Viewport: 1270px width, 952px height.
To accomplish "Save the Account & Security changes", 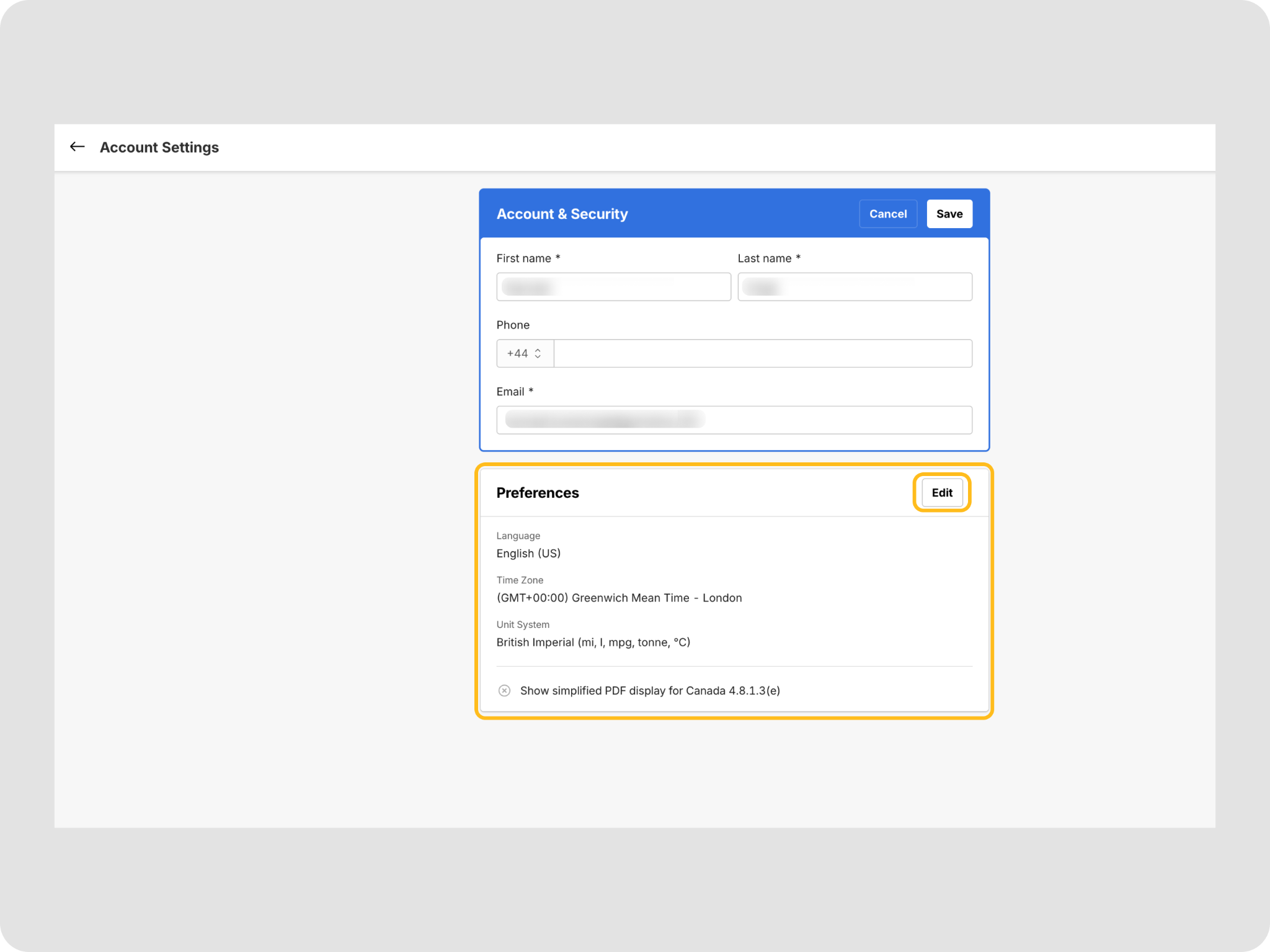I will point(949,214).
